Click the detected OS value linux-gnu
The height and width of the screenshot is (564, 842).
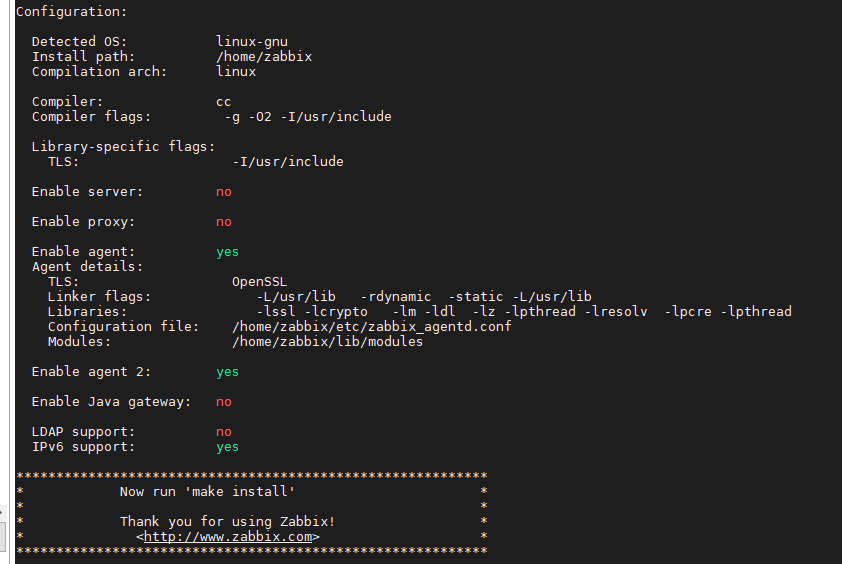point(252,42)
